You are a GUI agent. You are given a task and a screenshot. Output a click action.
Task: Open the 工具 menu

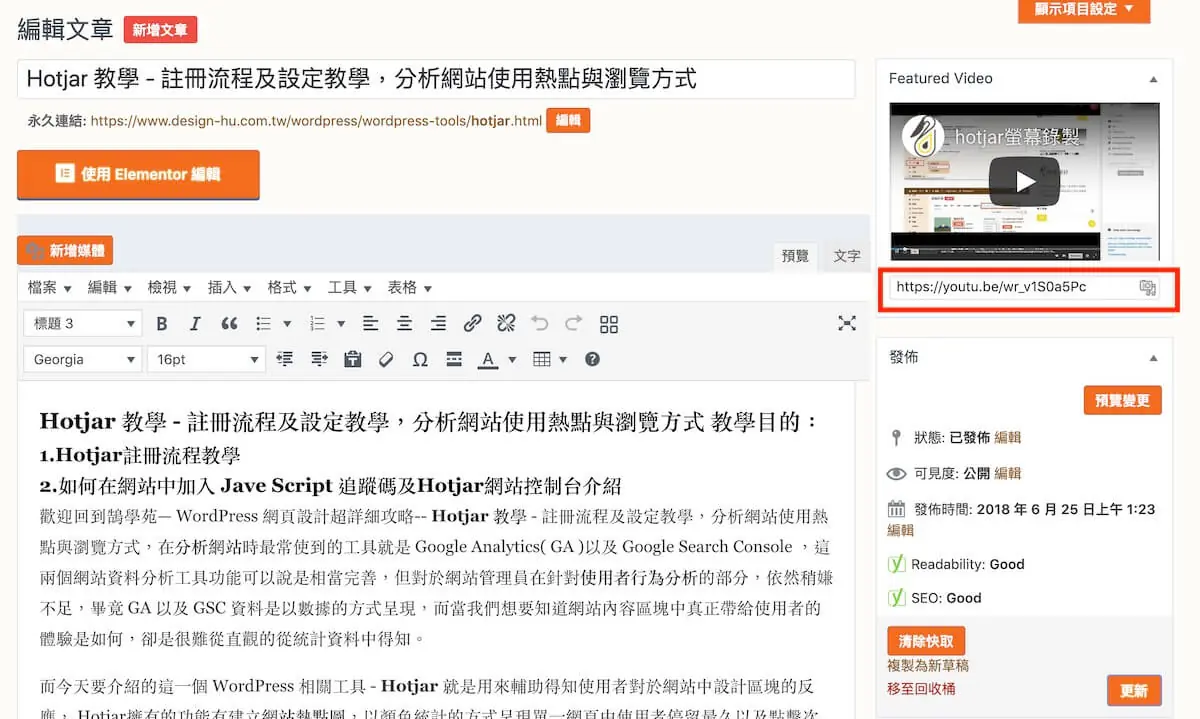click(x=349, y=287)
